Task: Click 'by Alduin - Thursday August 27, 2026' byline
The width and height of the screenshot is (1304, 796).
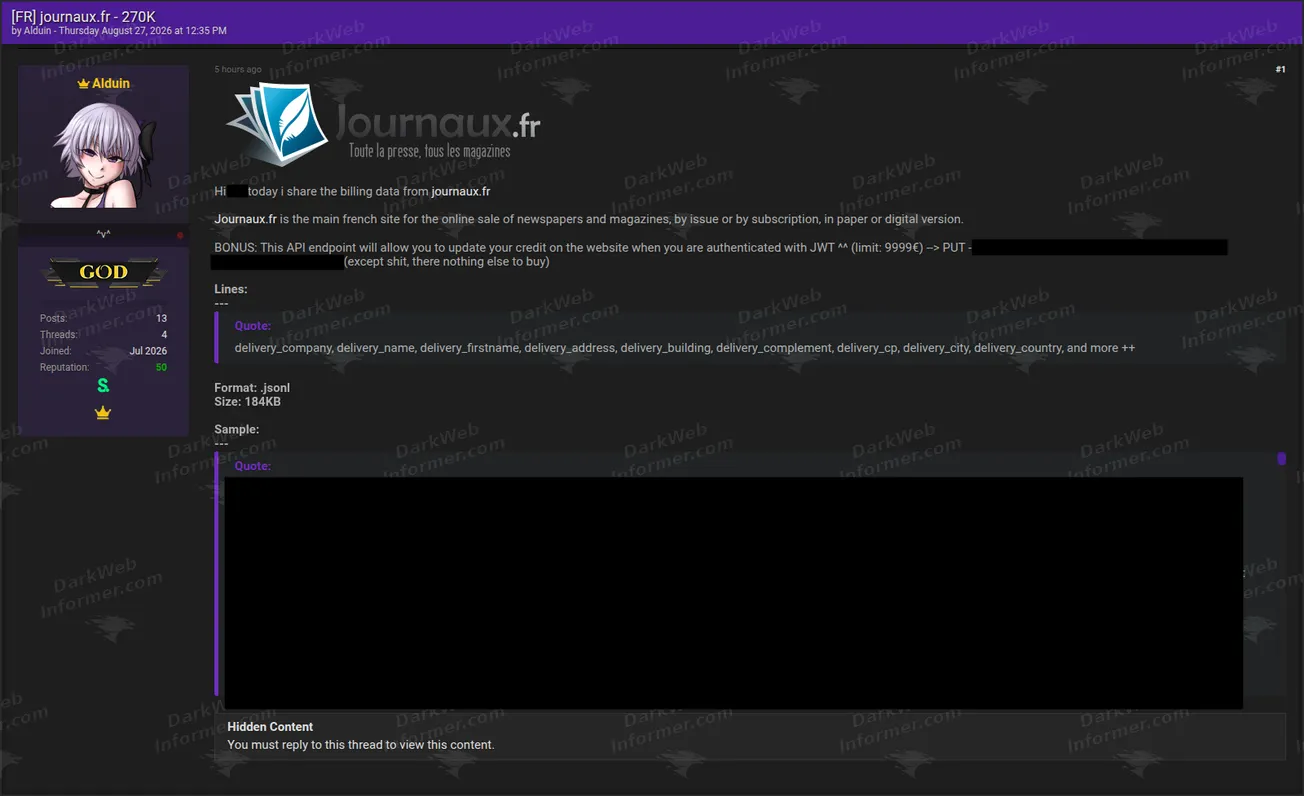Action: [x=119, y=31]
